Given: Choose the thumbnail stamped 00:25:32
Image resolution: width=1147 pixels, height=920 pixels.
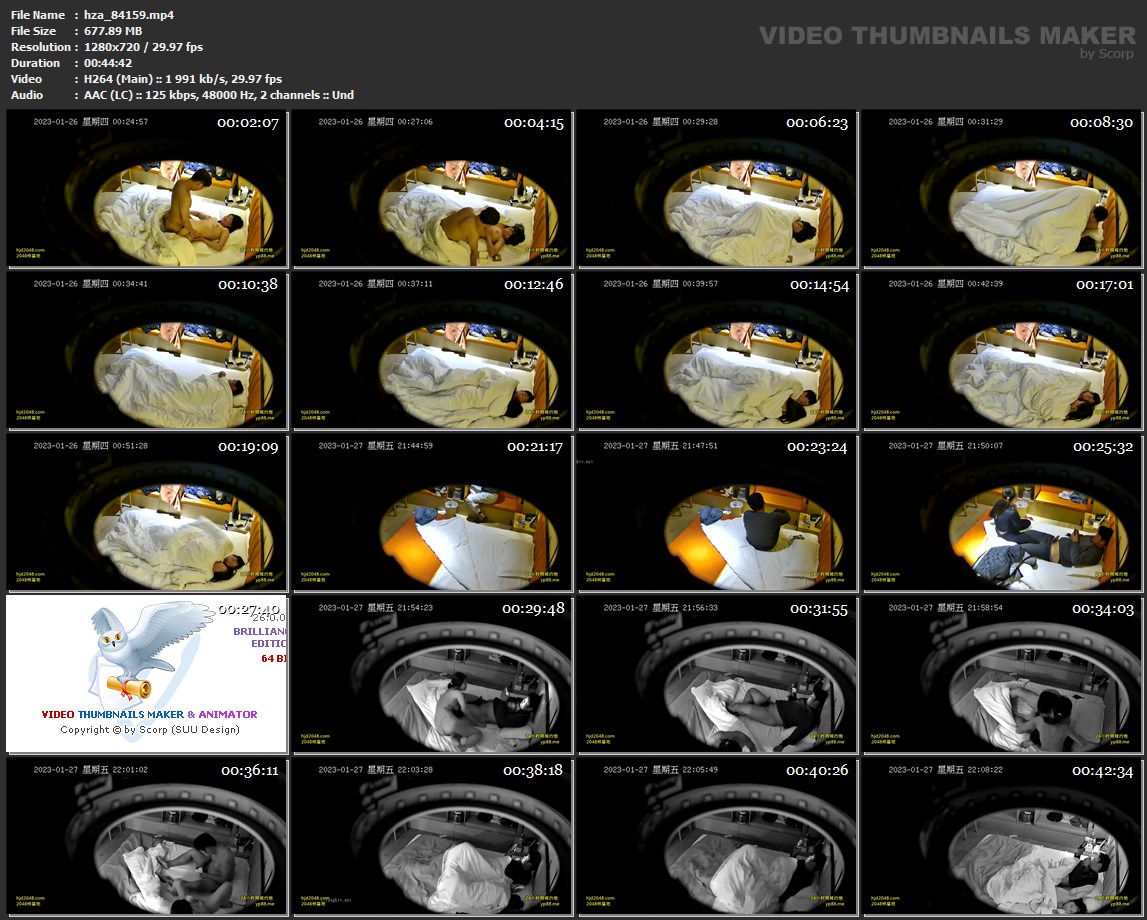Looking at the screenshot, I should (1002, 513).
